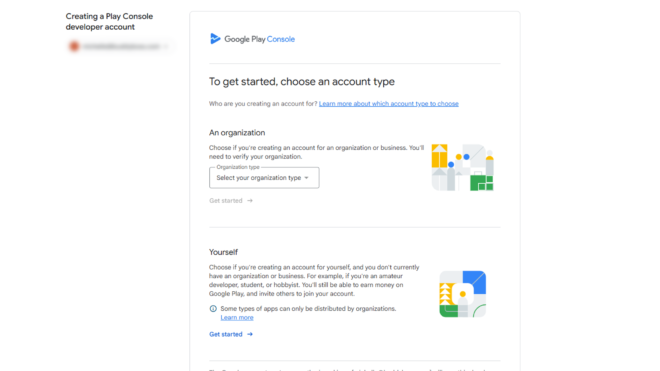Open the account switcher with the blurred email
Viewport: 660px width, 371px height.
[x=120, y=46]
